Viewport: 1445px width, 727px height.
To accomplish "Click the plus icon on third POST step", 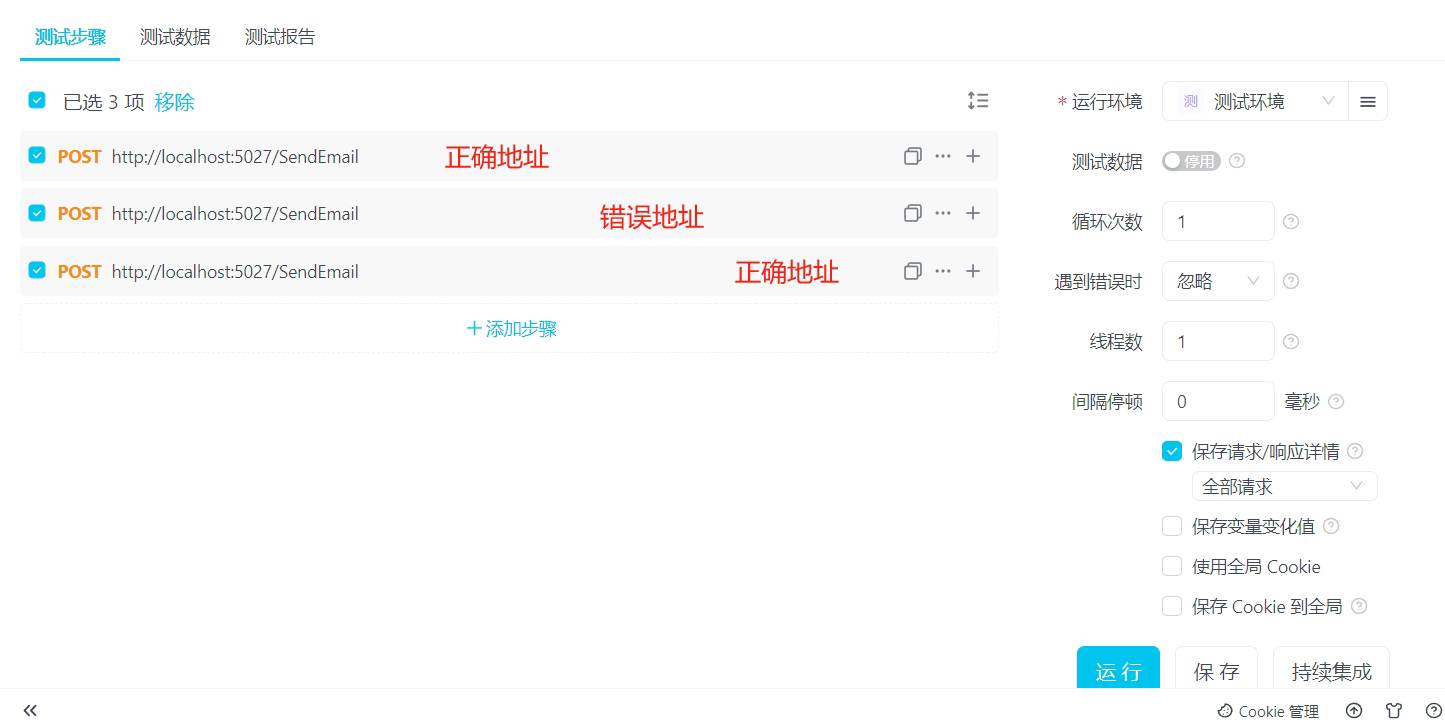I will click(973, 271).
